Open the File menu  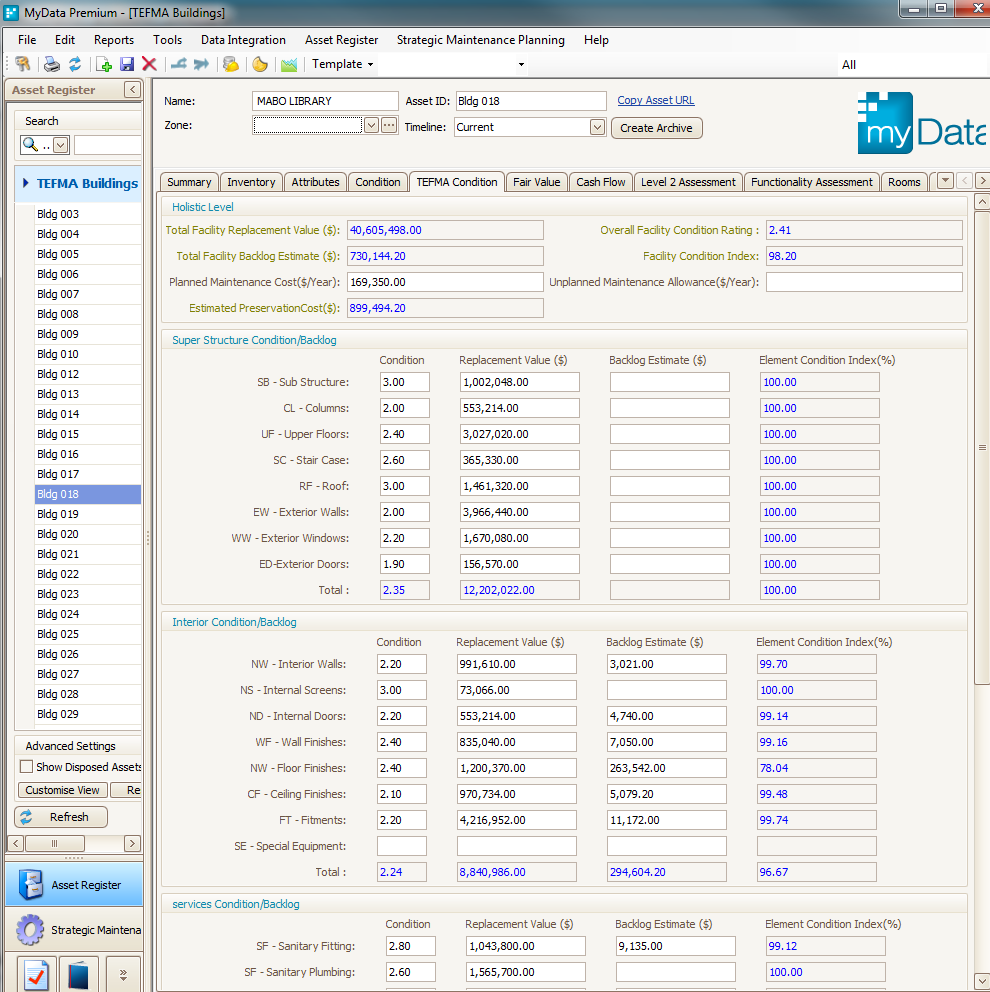(27, 40)
